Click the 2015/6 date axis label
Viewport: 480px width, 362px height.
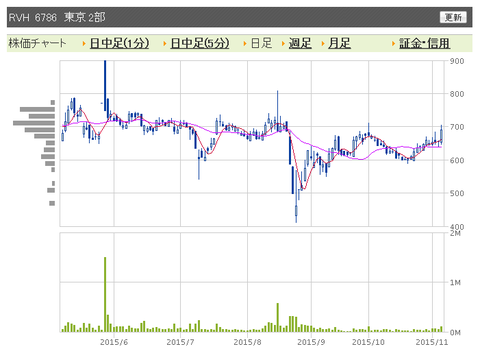tap(114, 342)
